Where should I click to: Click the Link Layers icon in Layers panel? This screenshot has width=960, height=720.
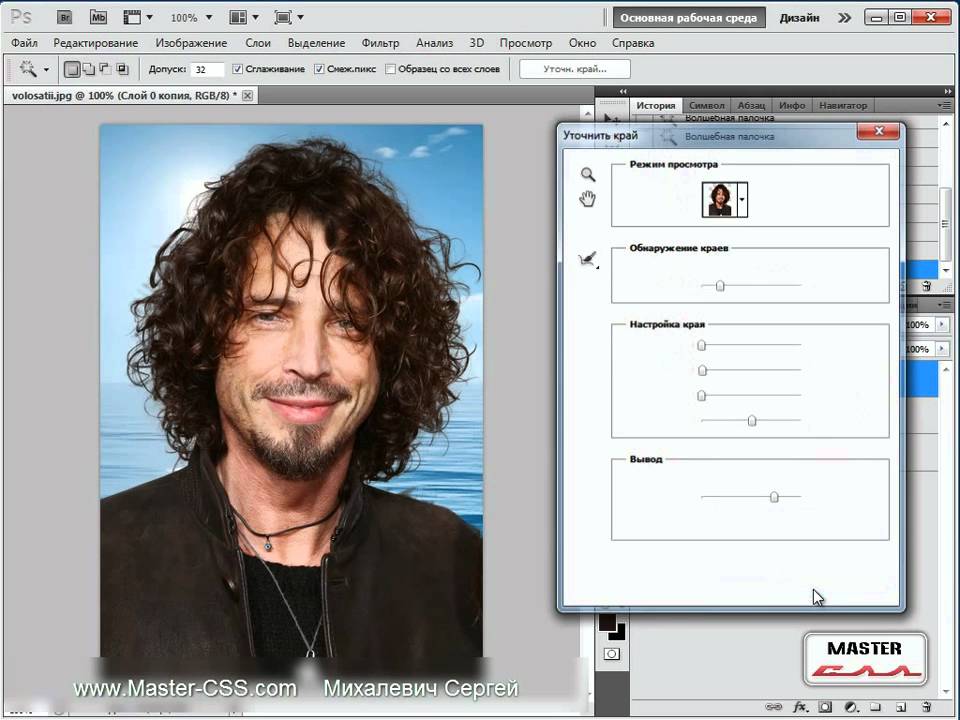[773, 707]
